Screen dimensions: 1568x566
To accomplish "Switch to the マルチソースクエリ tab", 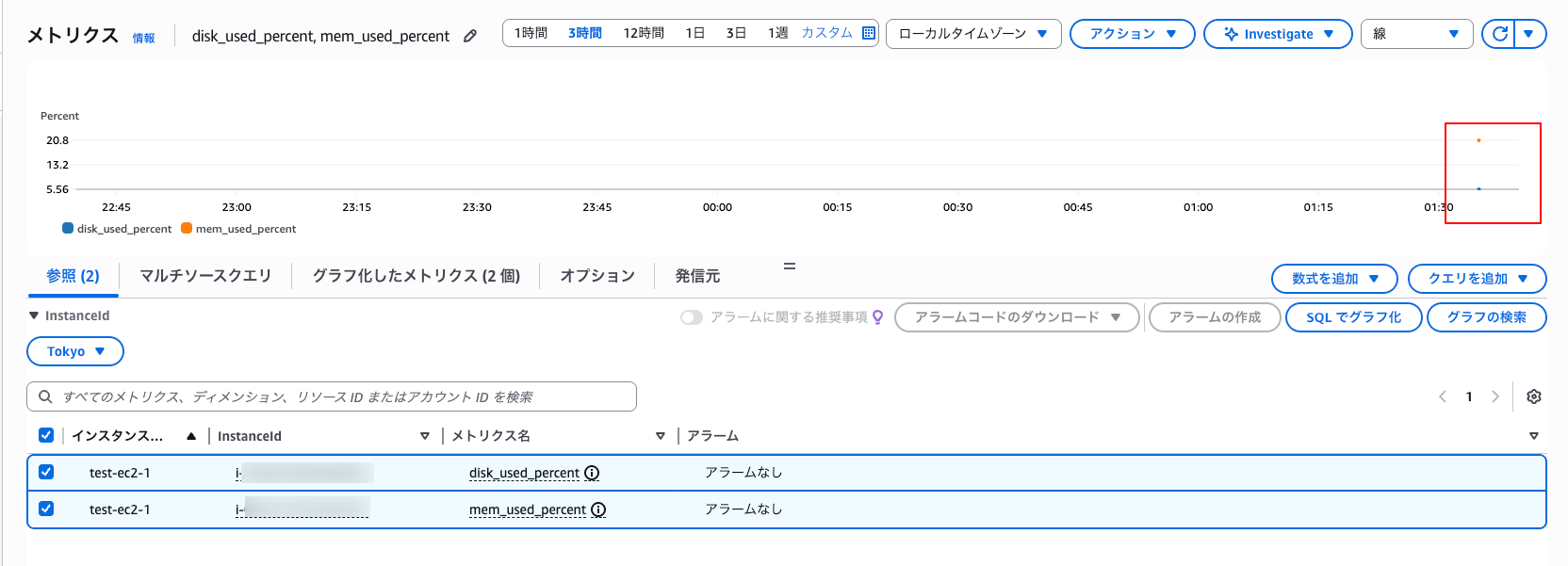I will coord(205,276).
